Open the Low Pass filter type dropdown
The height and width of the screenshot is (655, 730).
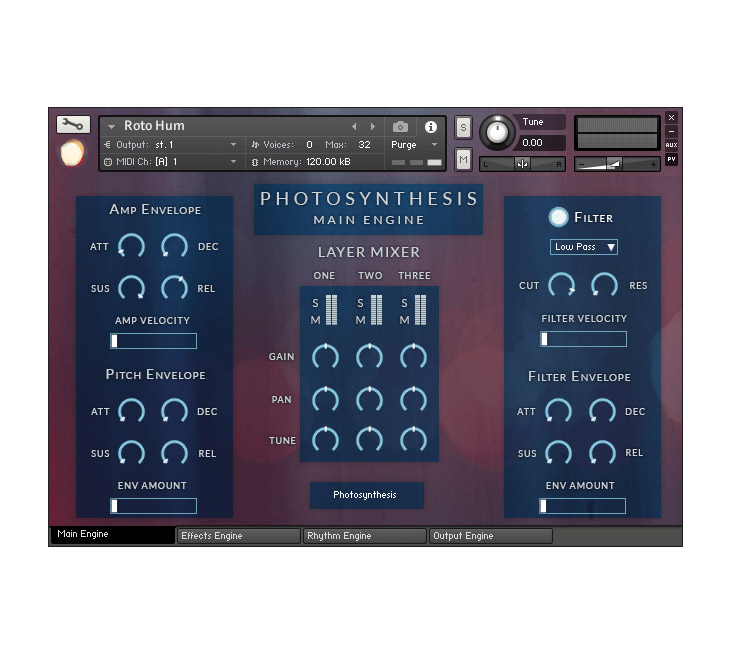(x=584, y=247)
